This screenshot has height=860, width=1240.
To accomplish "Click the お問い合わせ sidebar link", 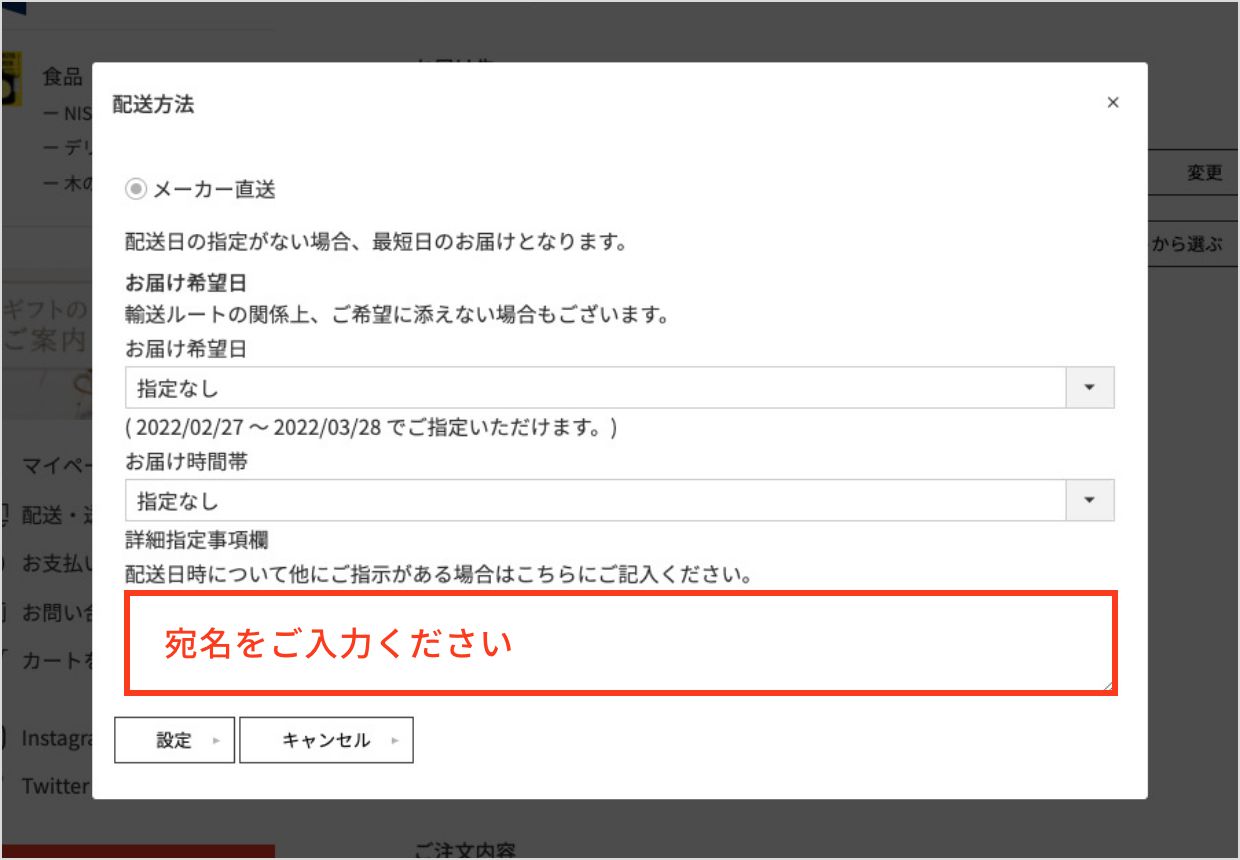I will click(x=56, y=611).
